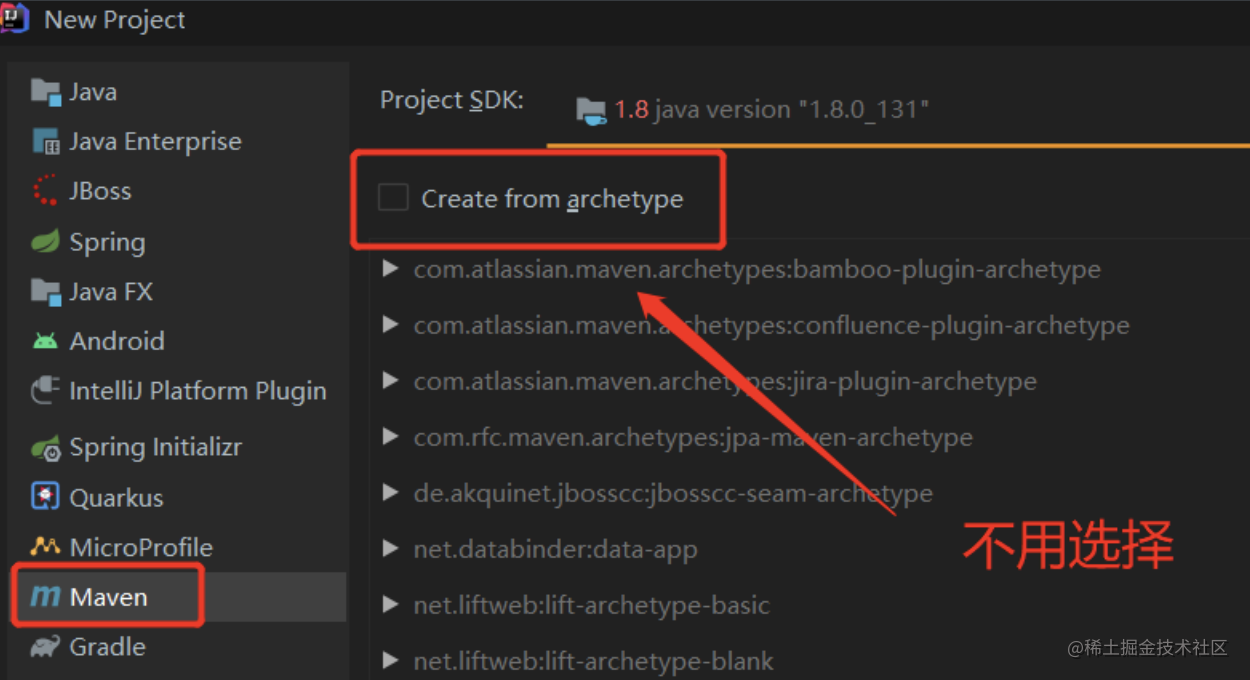The image size is (1250, 680).
Task: Click the New Project window title
Action: (x=115, y=20)
